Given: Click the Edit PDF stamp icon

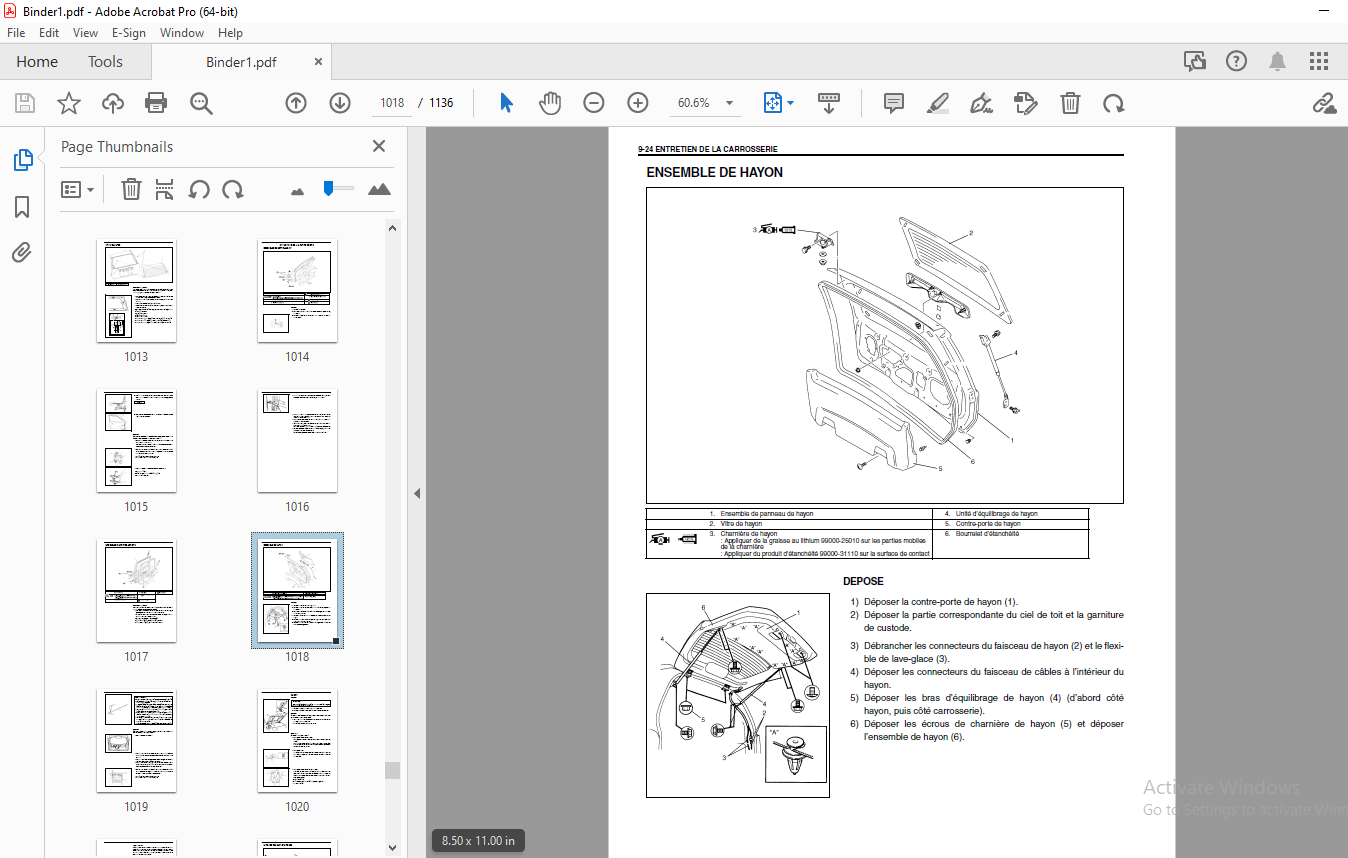Looking at the screenshot, I should tap(1025, 103).
